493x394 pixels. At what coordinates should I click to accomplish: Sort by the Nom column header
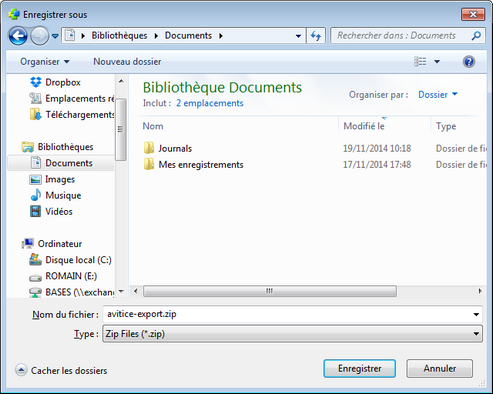(153, 126)
